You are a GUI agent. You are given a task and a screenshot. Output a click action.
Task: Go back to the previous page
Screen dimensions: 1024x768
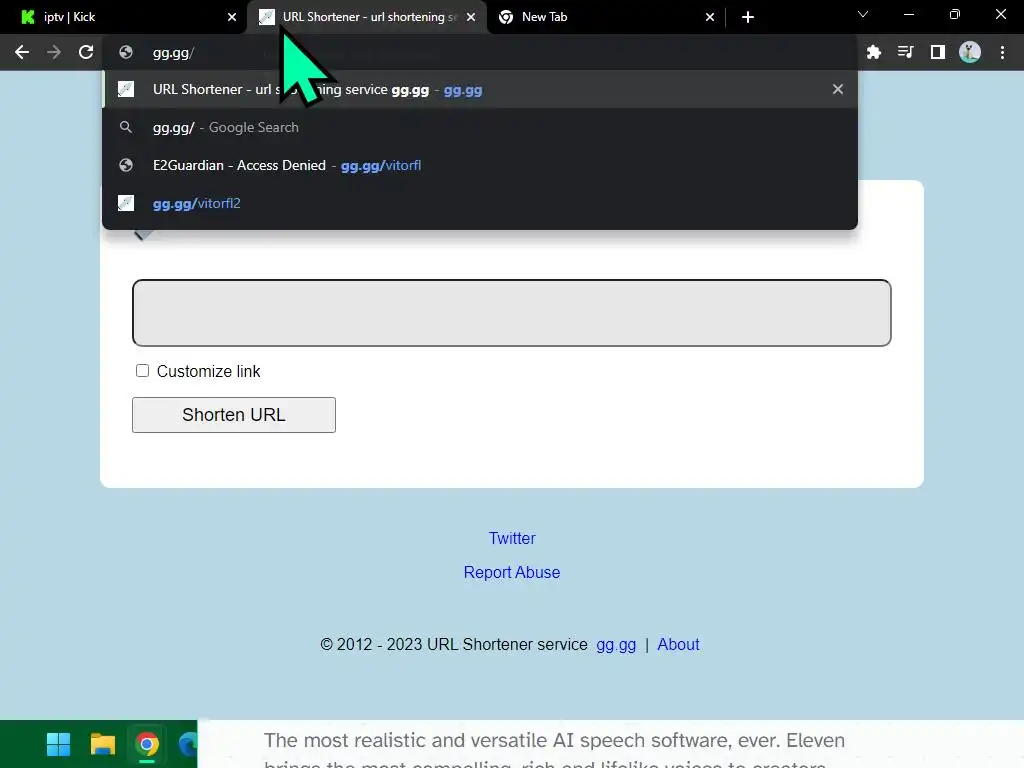click(x=22, y=52)
